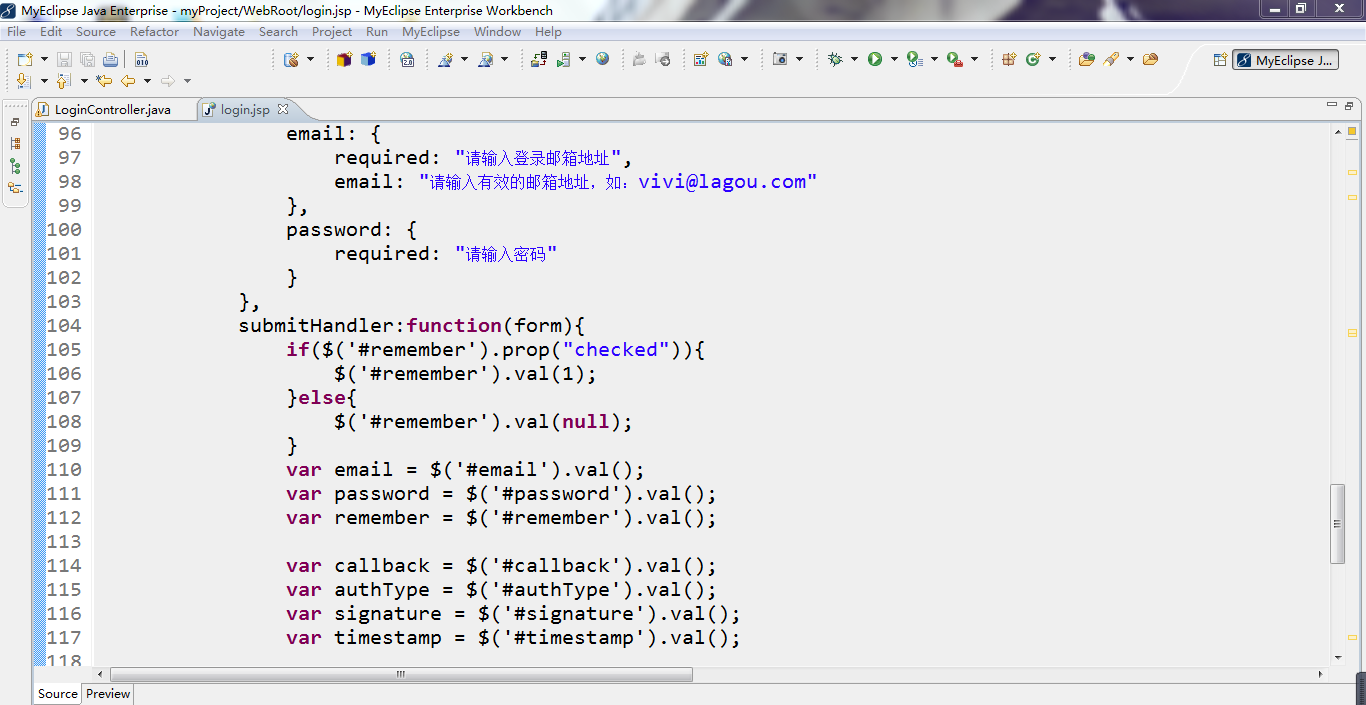Click the Open Type folder icon

pos(1087,60)
